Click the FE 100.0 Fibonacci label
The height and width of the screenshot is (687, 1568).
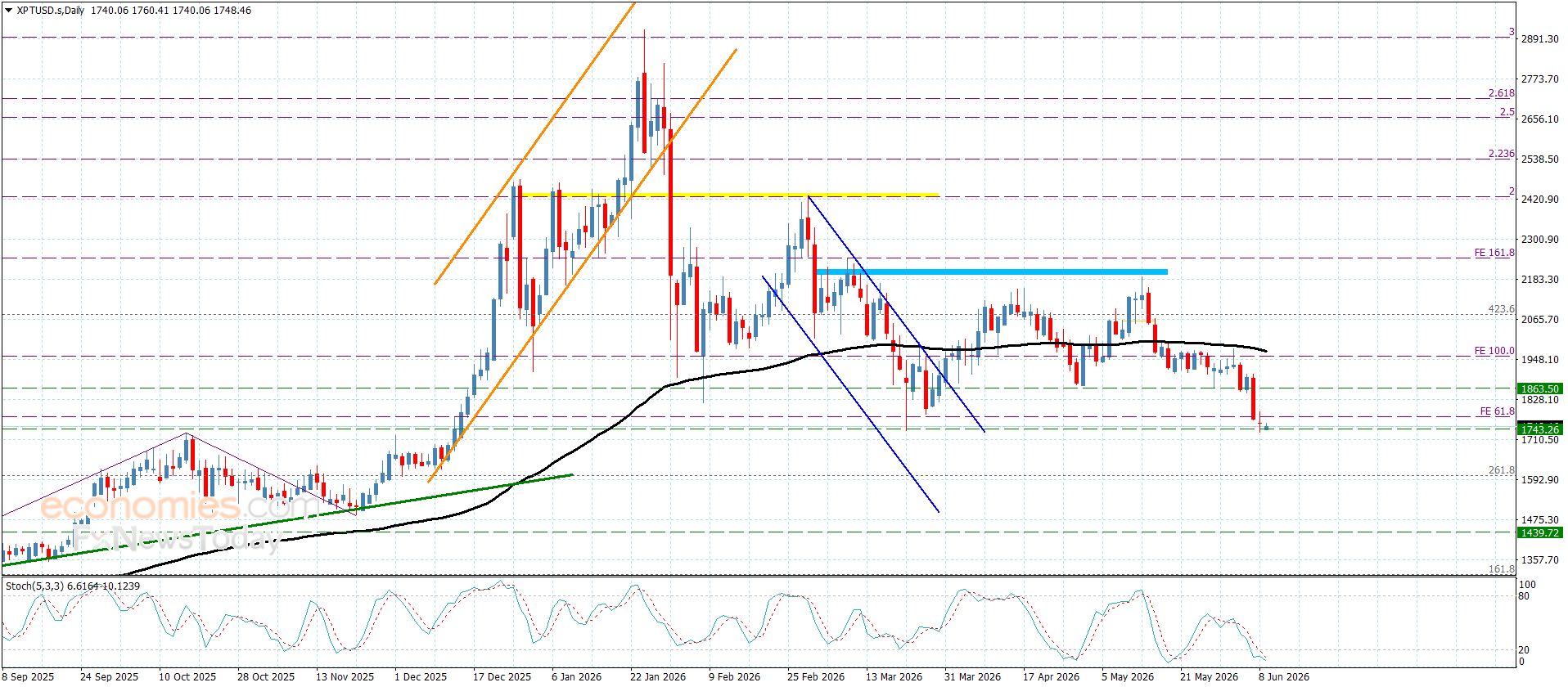[x=1494, y=351]
